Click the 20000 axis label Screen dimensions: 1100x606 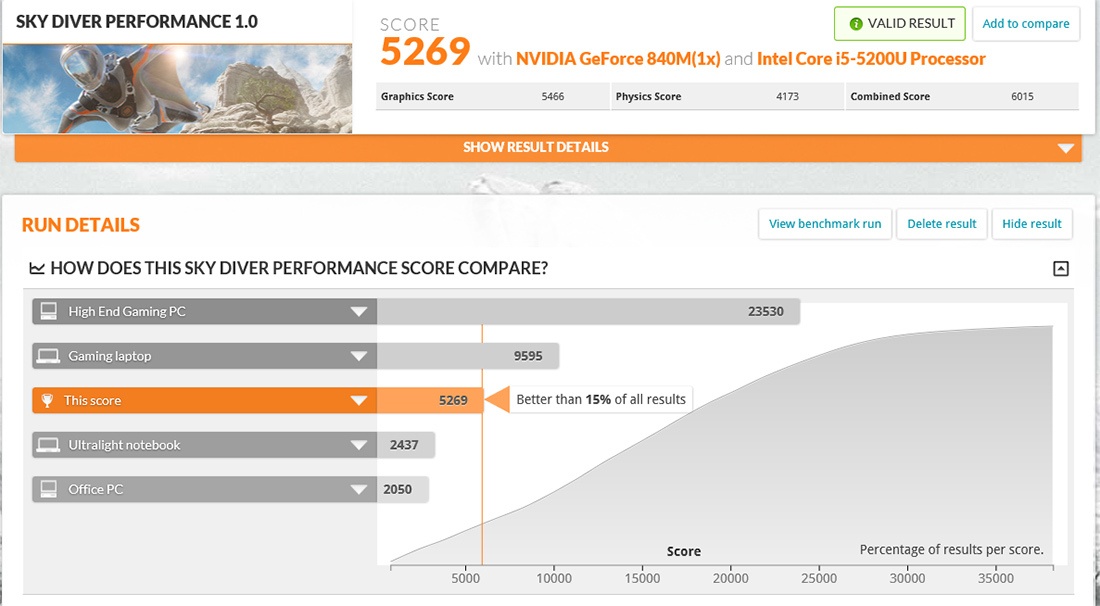730,579
